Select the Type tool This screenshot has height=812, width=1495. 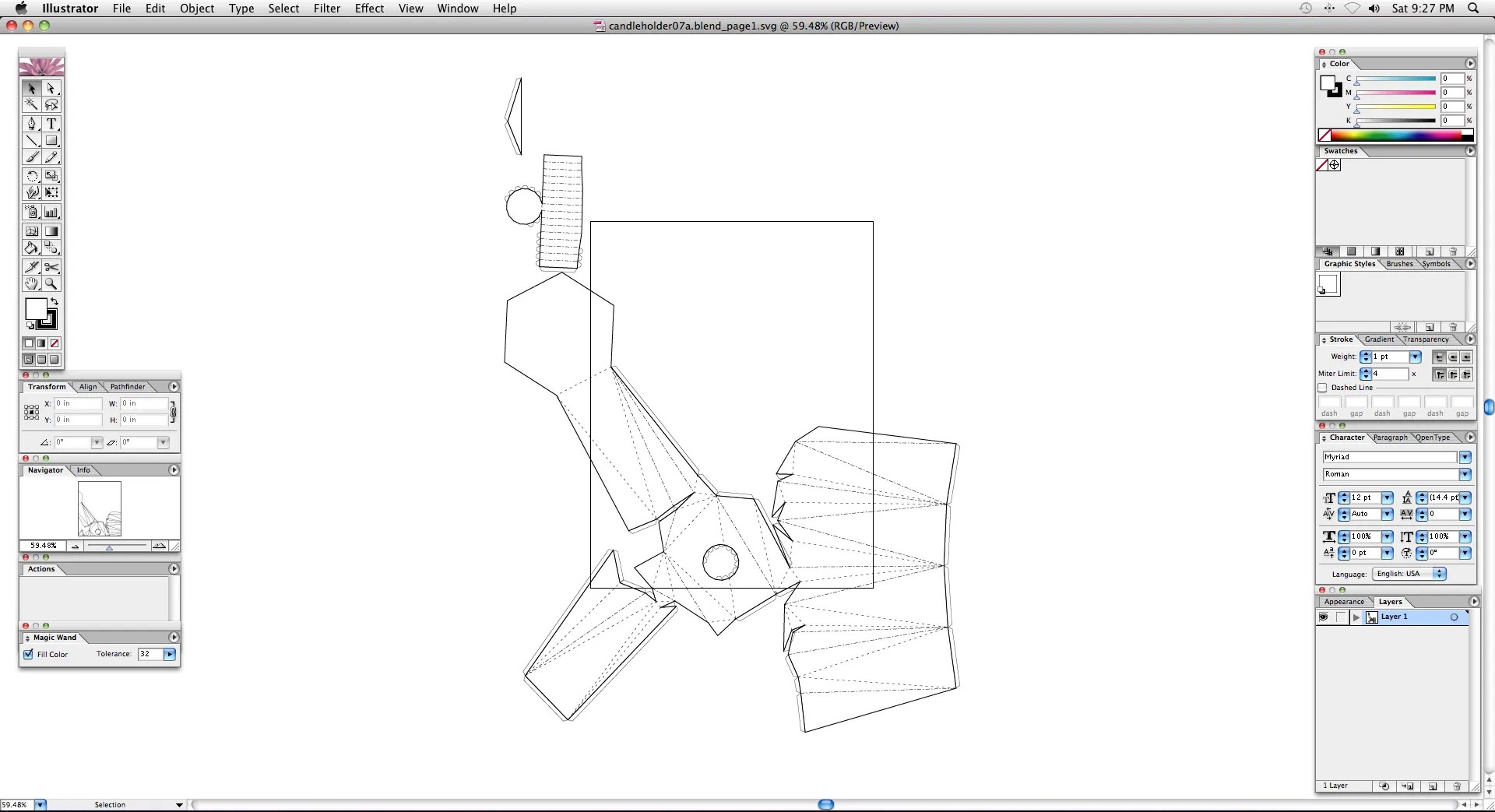pos(51,124)
